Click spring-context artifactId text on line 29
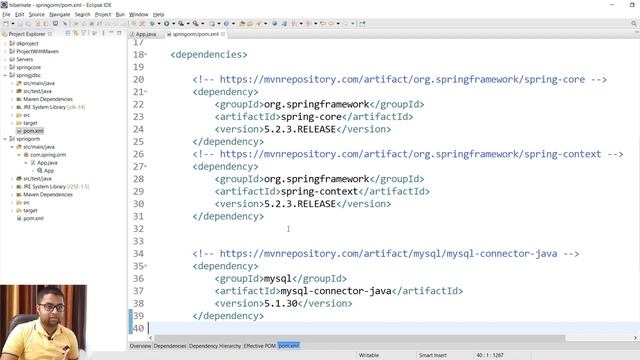This screenshot has height=360, width=640. (x=319, y=191)
